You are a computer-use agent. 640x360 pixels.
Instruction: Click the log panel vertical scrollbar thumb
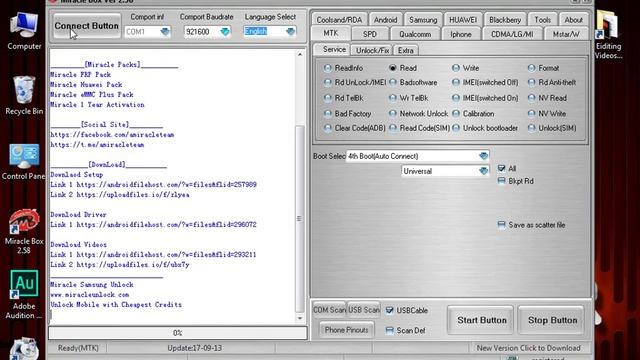point(300,218)
